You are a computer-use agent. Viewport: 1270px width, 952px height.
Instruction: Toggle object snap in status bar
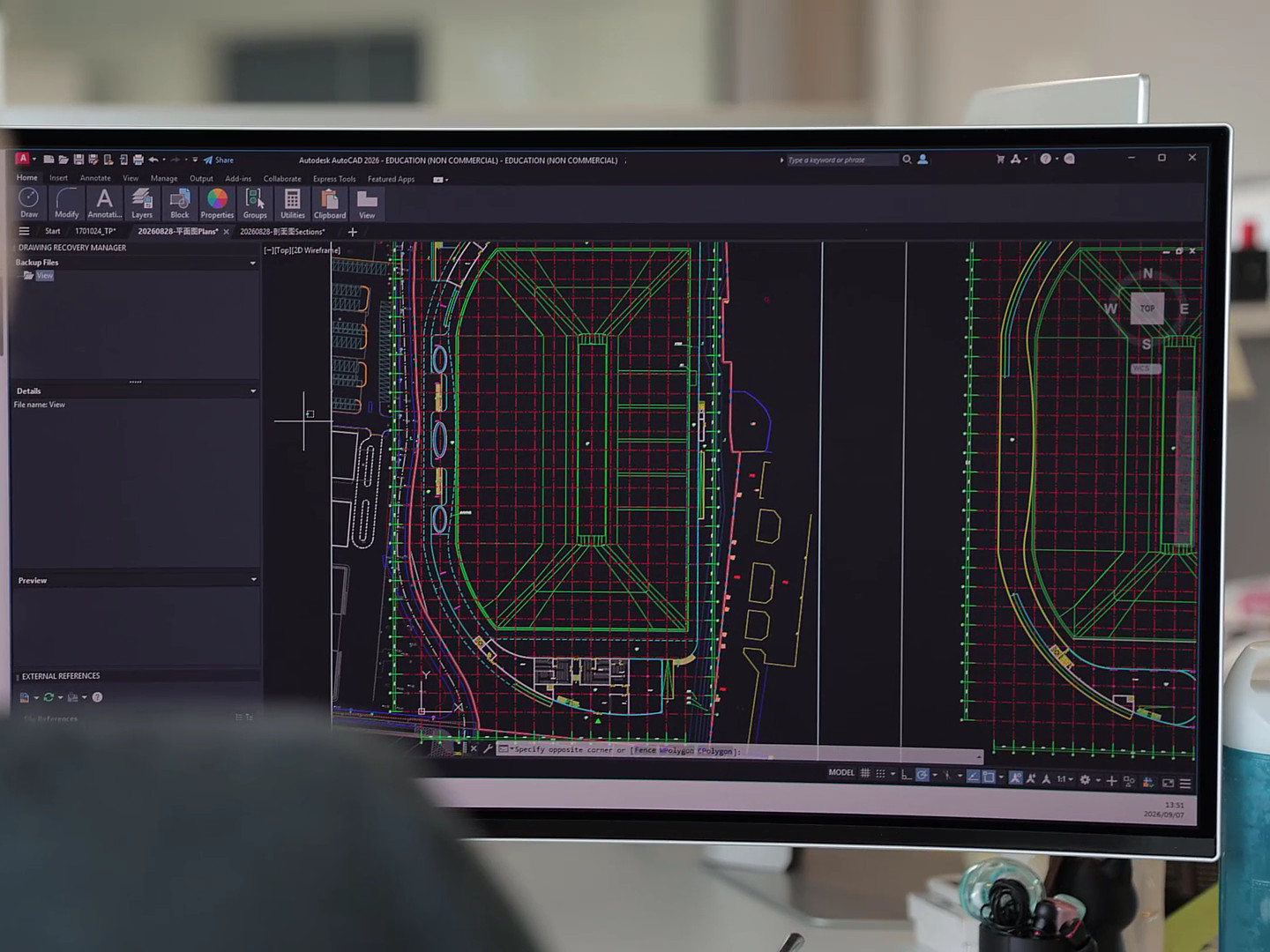(x=989, y=777)
